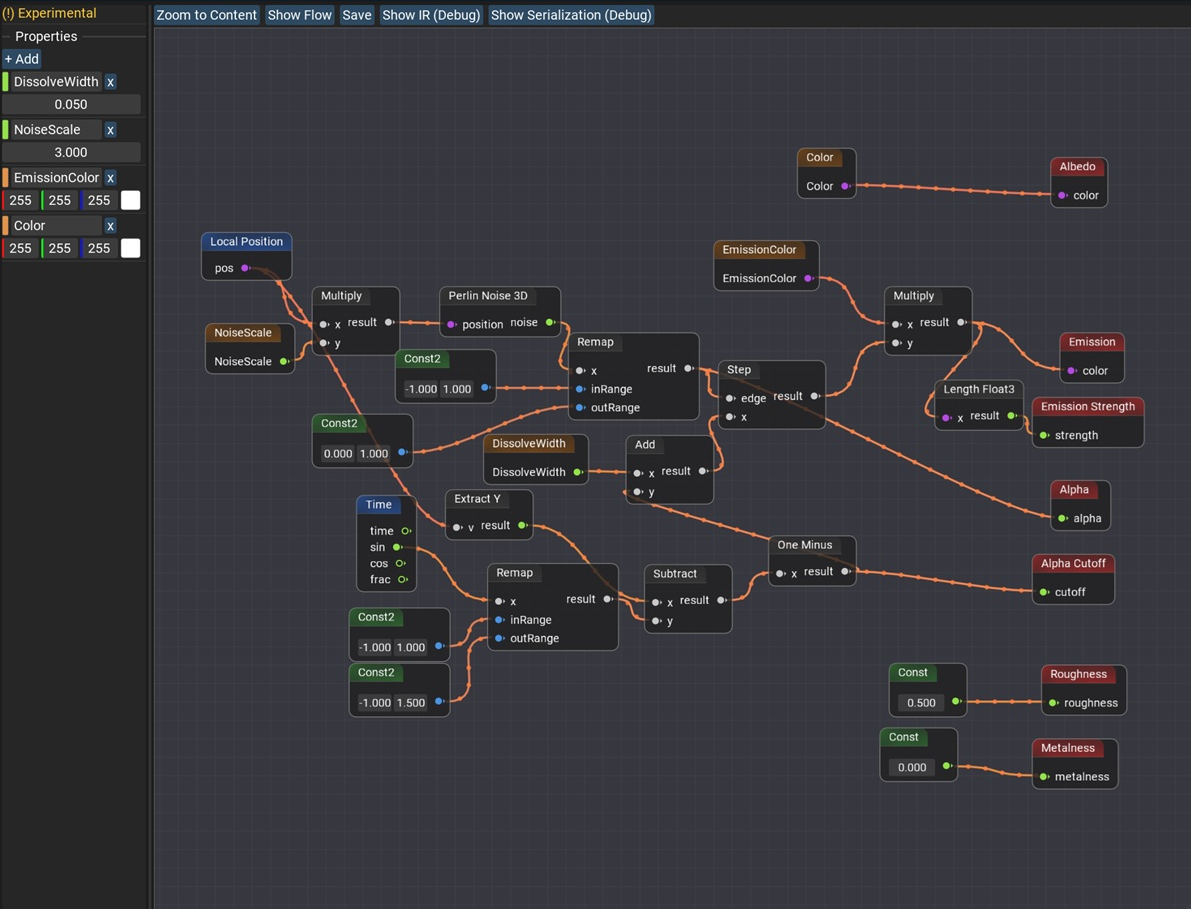The width and height of the screenshot is (1191, 909).
Task: Click Show Serialization (Debug)
Action: click(571, 15)
